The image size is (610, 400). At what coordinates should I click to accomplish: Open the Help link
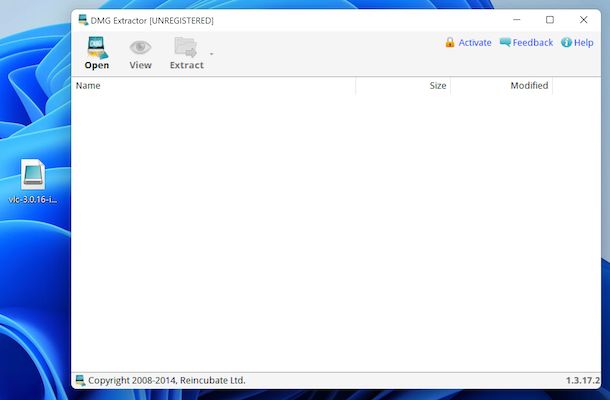coord(577,42)
